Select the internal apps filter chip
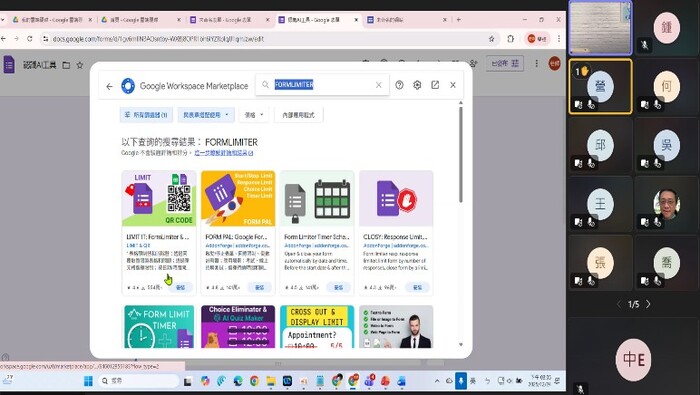The width and height of the screenshot is (700, 395). click(298, 115)
